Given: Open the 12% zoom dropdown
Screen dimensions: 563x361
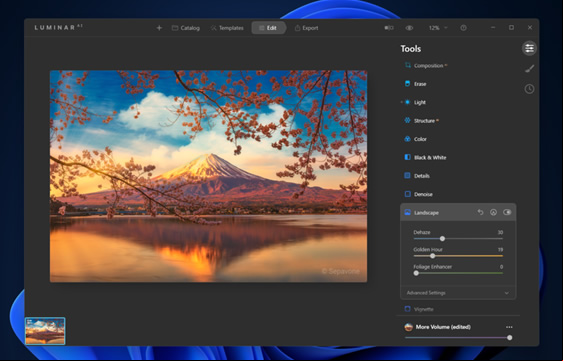Looking at the screenshot, I should (x=438, y=28).
